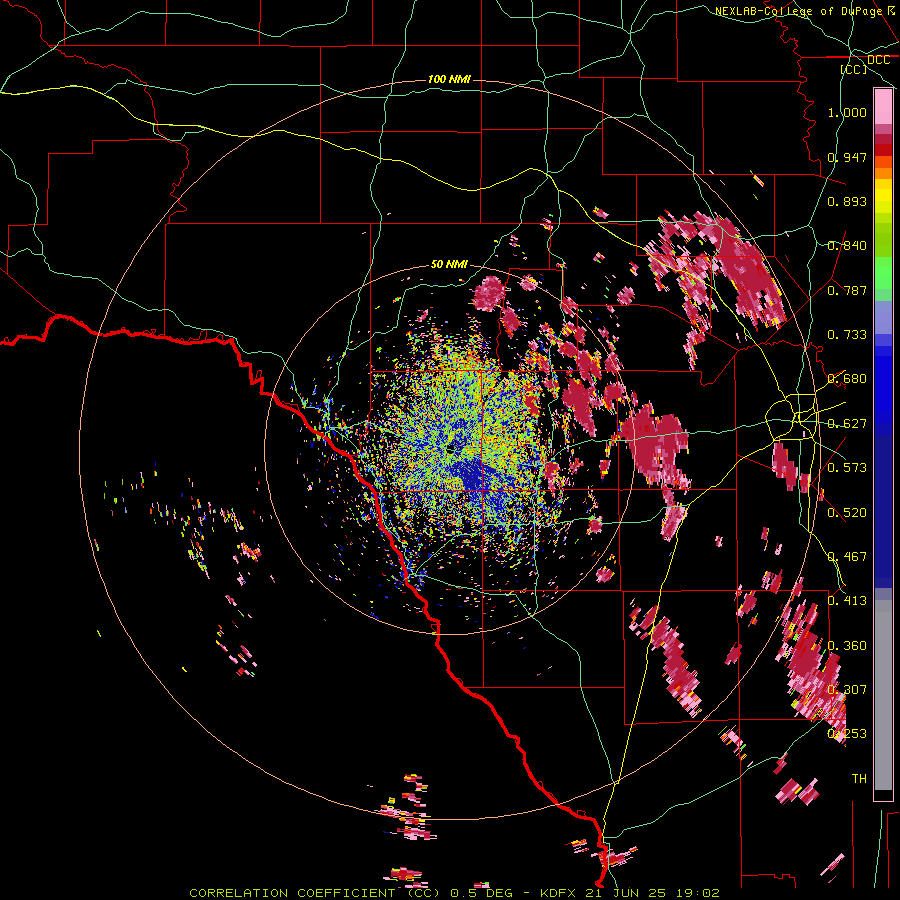Viewport: 900px width, 900px height.
Task: Select the 0.307 legend value
Action: (847, 690)
